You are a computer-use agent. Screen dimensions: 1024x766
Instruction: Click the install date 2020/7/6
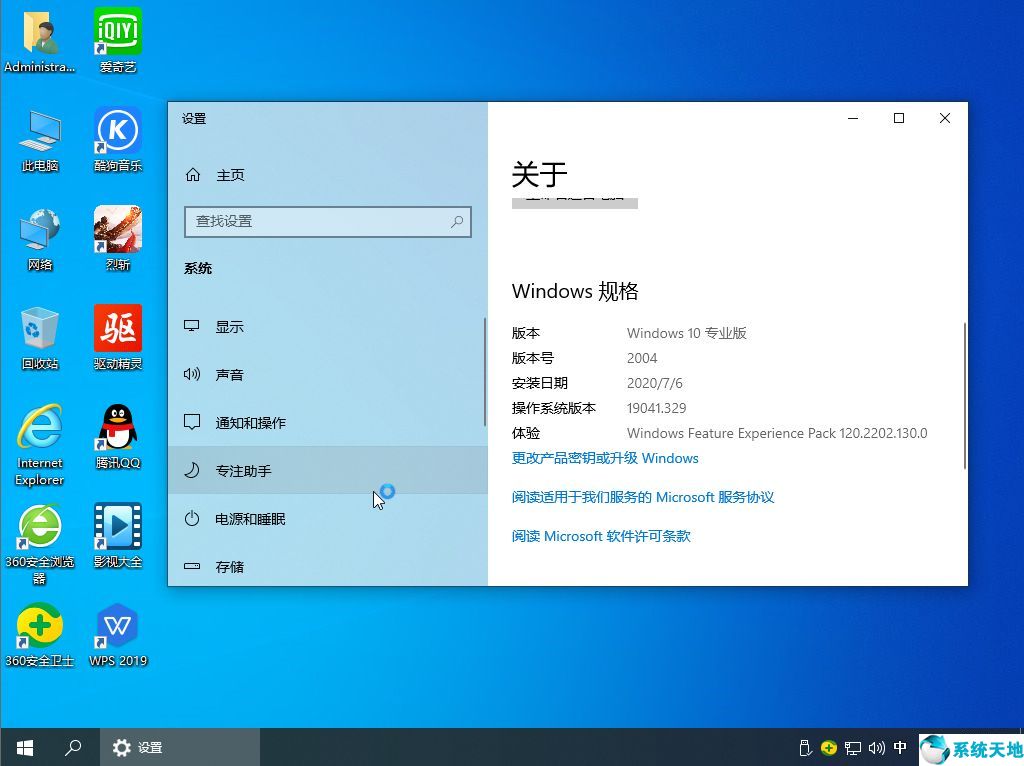point(654,383)
